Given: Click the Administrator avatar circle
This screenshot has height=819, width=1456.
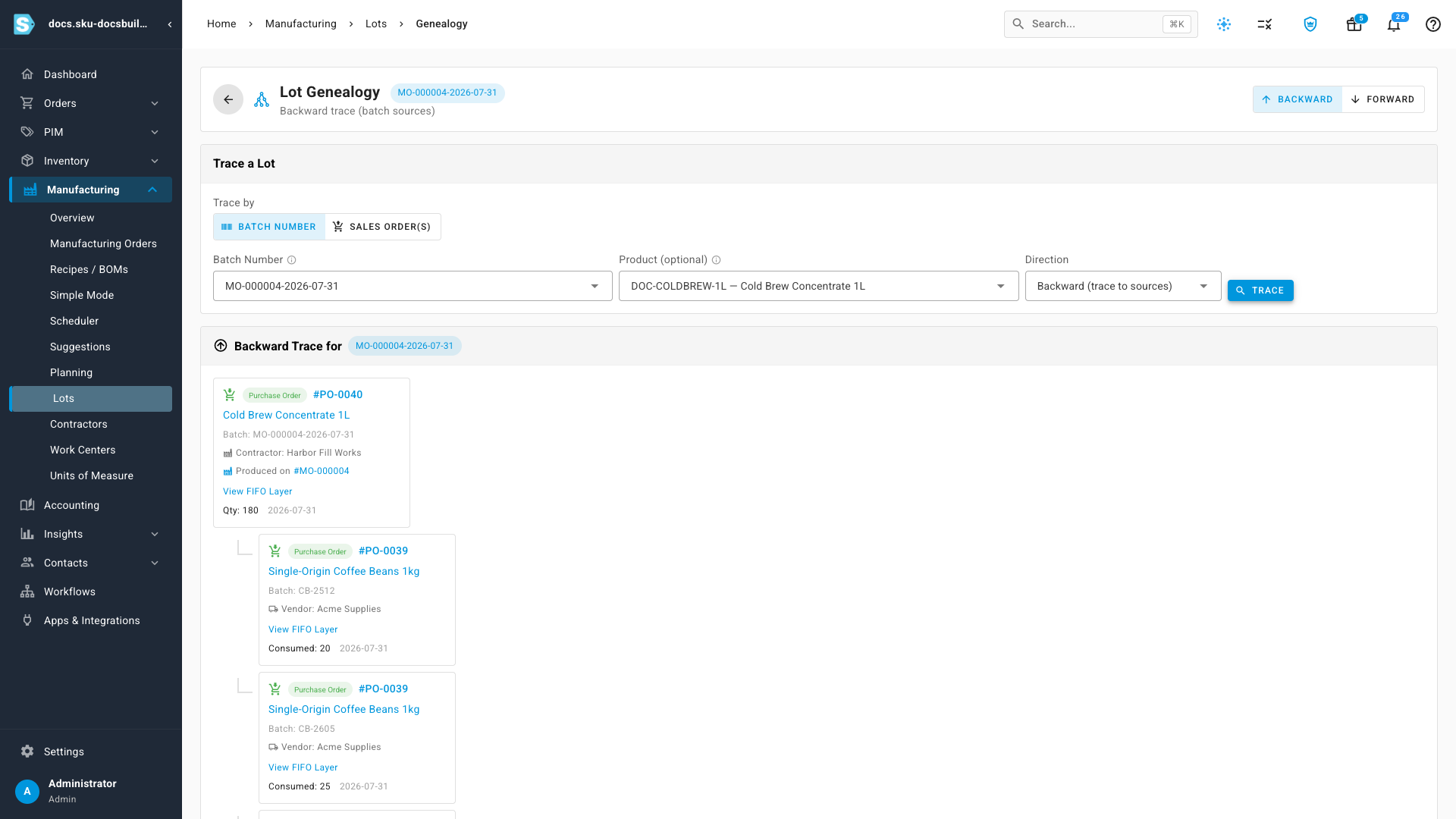Looking at the screenshot, I should (x=27, y=791).
